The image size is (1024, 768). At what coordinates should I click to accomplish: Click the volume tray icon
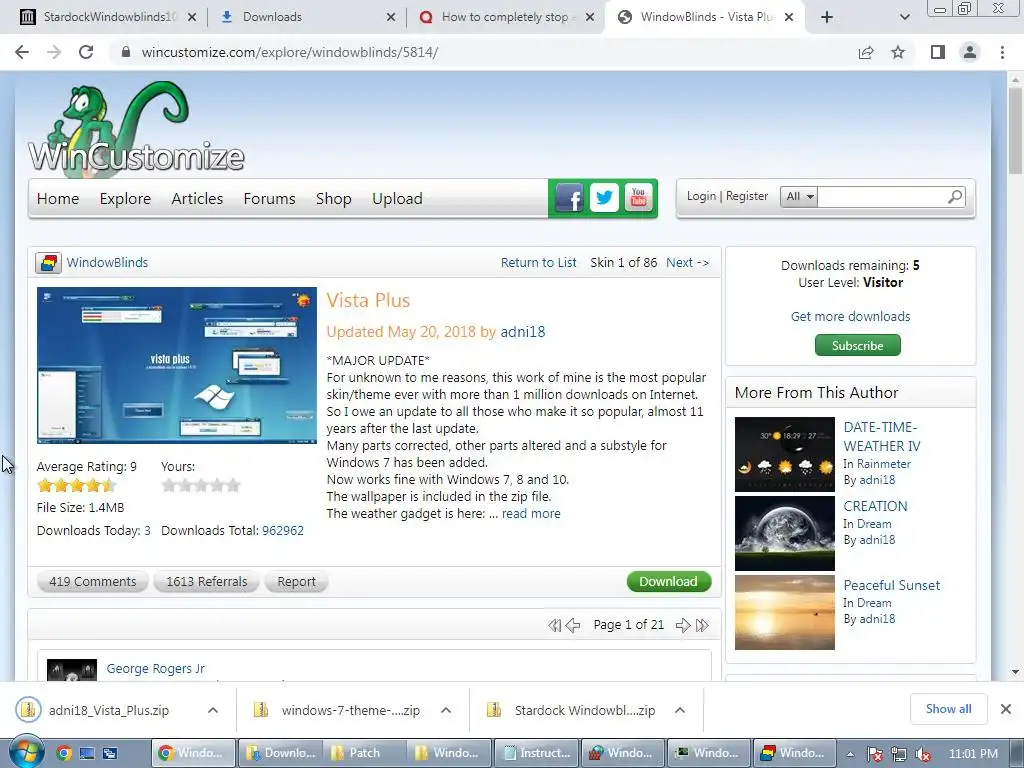coord(923,754)
